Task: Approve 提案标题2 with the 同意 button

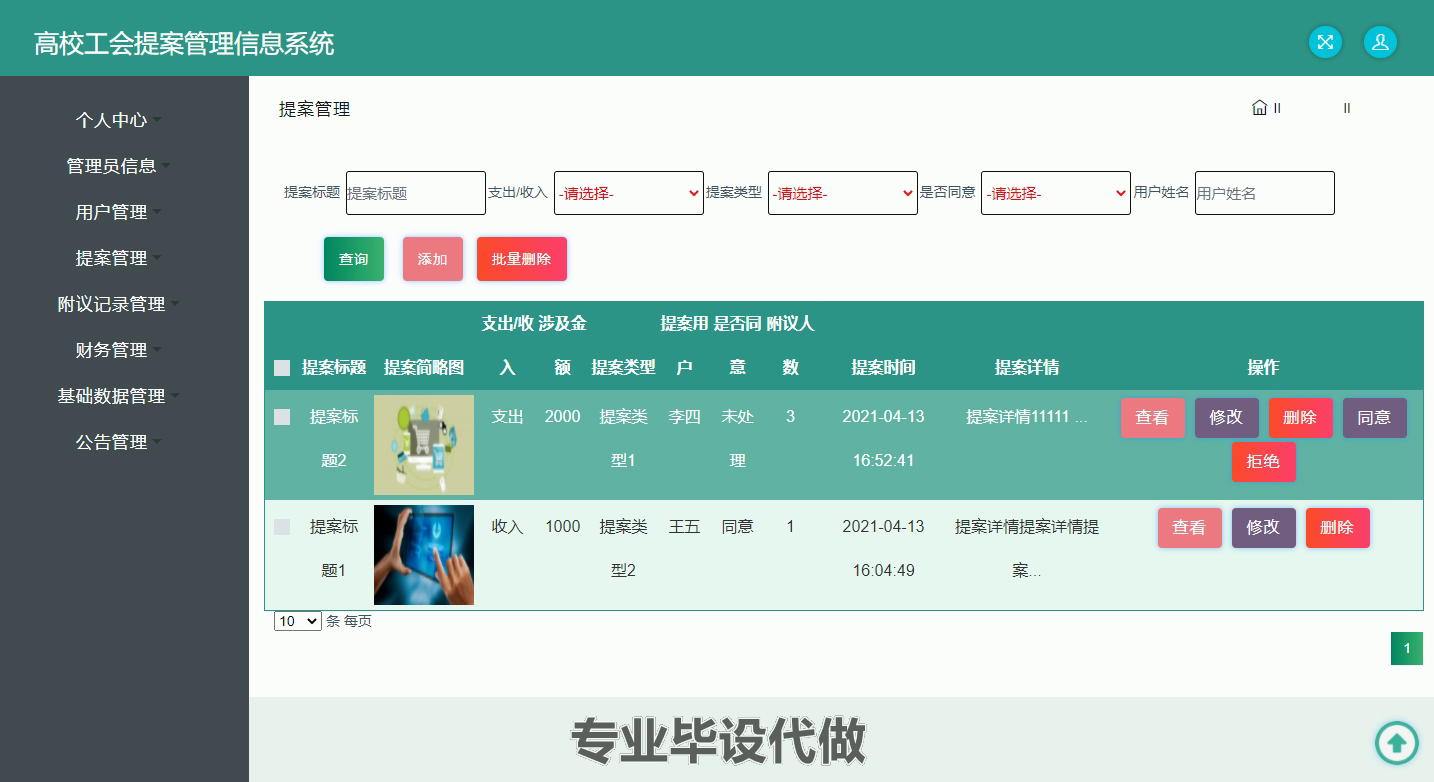Action: (x=1375, y=418)
